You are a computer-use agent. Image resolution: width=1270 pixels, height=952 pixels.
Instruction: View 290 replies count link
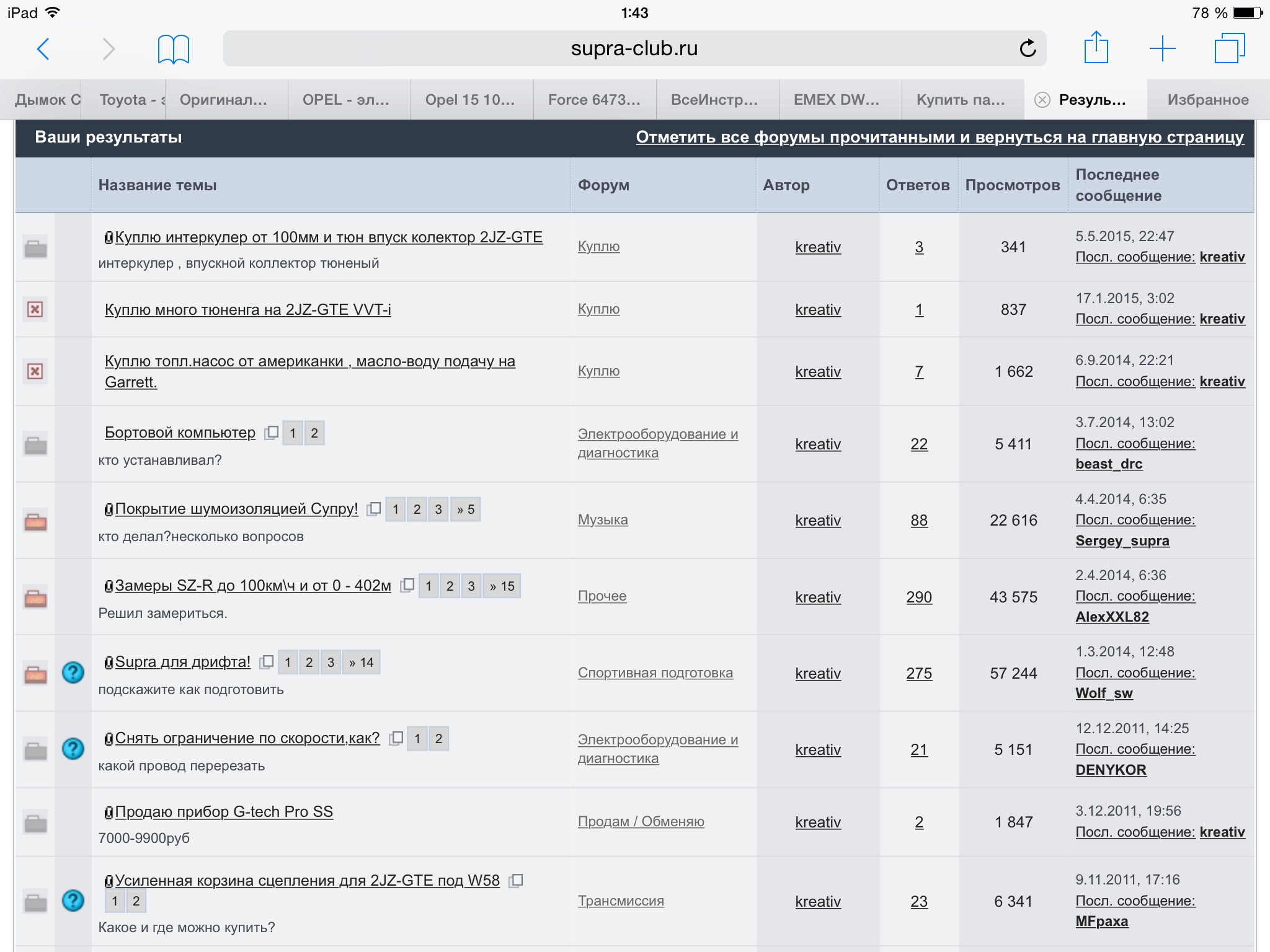click(918, 597)
